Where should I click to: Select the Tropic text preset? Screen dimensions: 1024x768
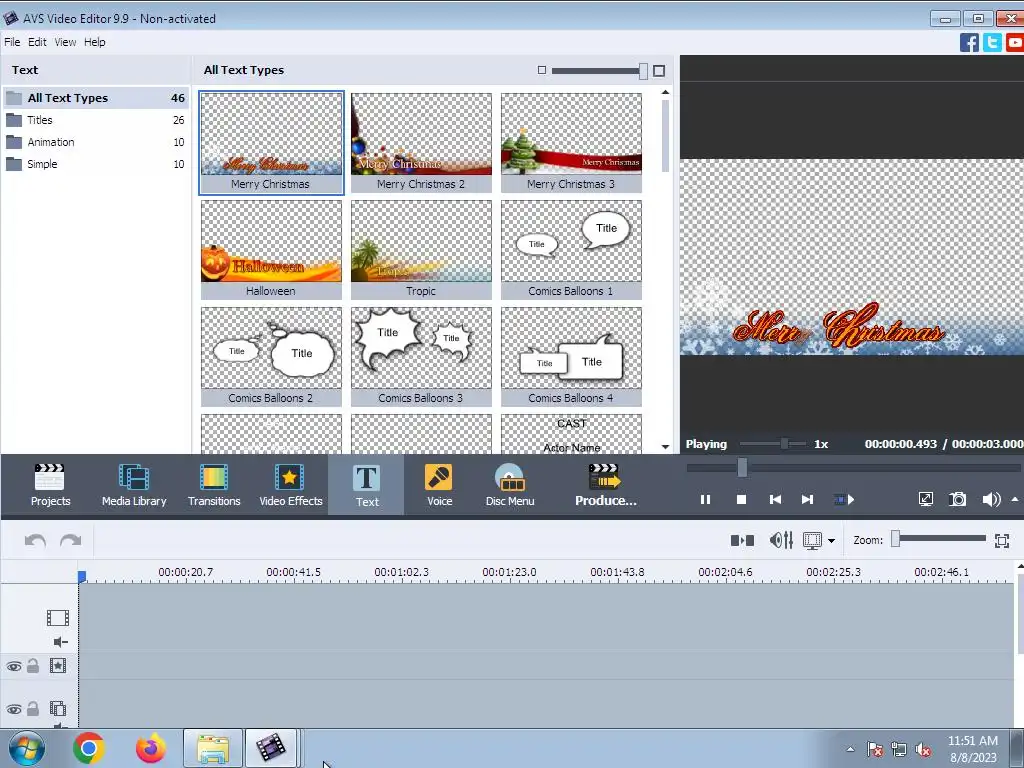click(421, 249)
